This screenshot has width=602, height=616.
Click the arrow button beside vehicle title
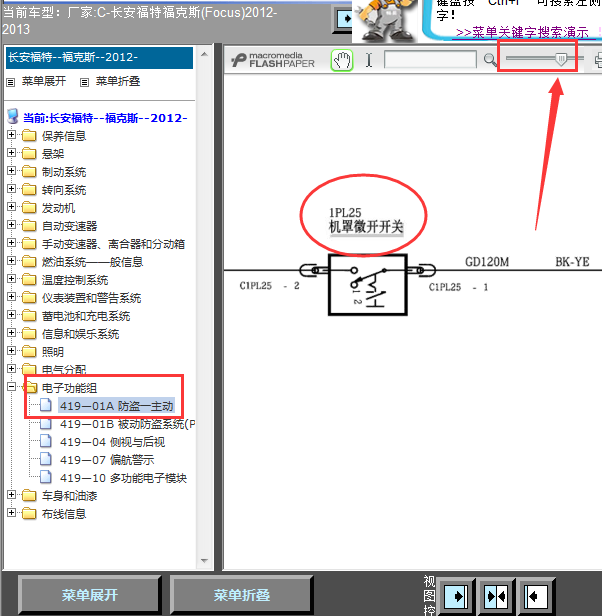tap(343, 20)
